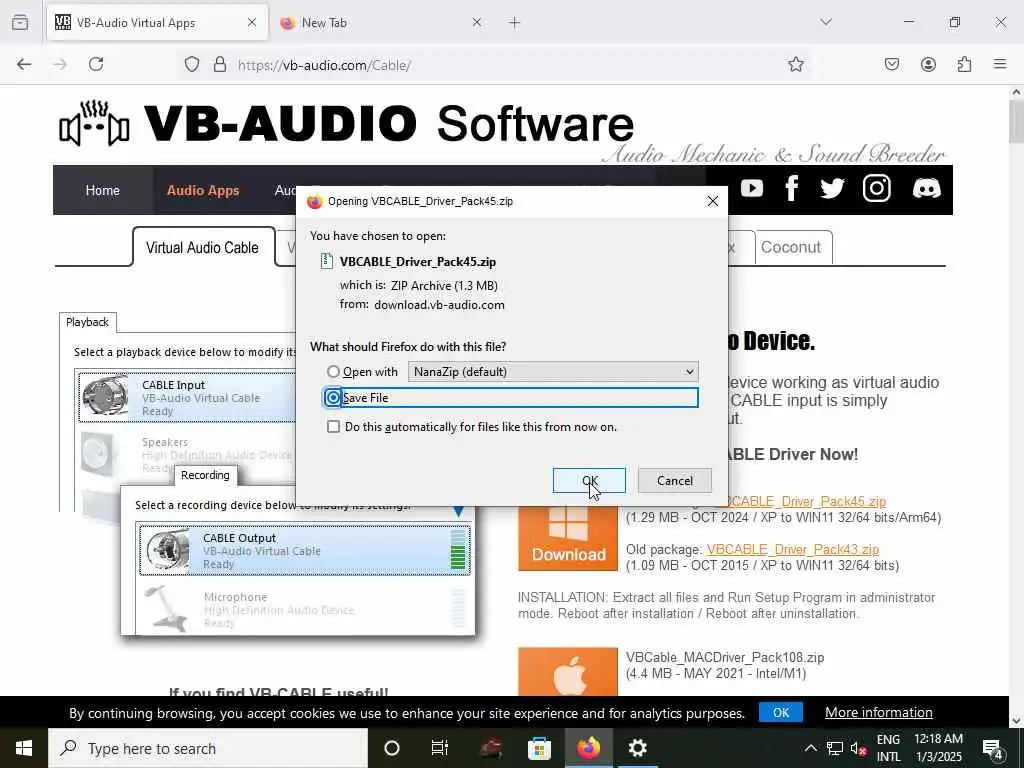Open the list all tabs chevron
The height and width of the screenshot is (768, 1024).
(x=826, y=23)
